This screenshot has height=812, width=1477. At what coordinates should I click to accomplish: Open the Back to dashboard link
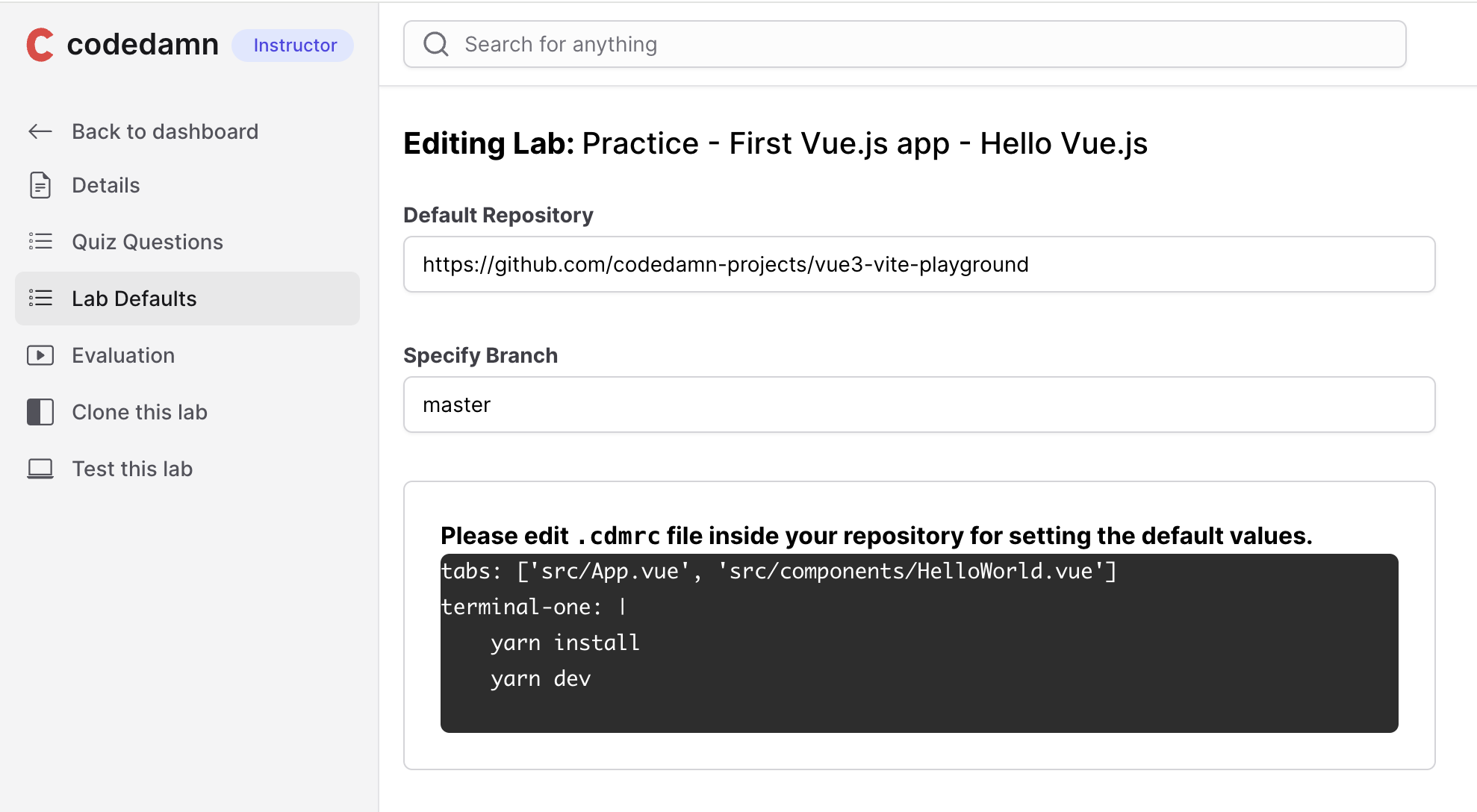(x=165, y=131)
